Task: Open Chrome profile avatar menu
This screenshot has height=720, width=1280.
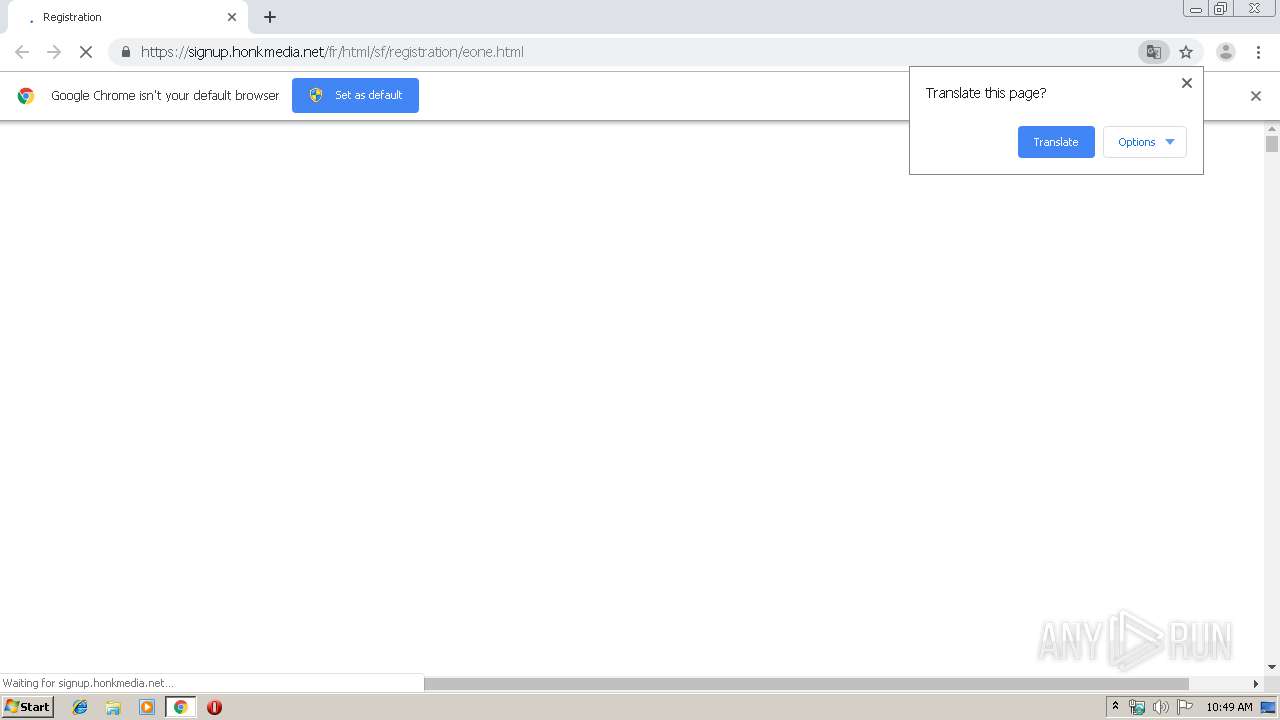Action: pos(1225,52)
